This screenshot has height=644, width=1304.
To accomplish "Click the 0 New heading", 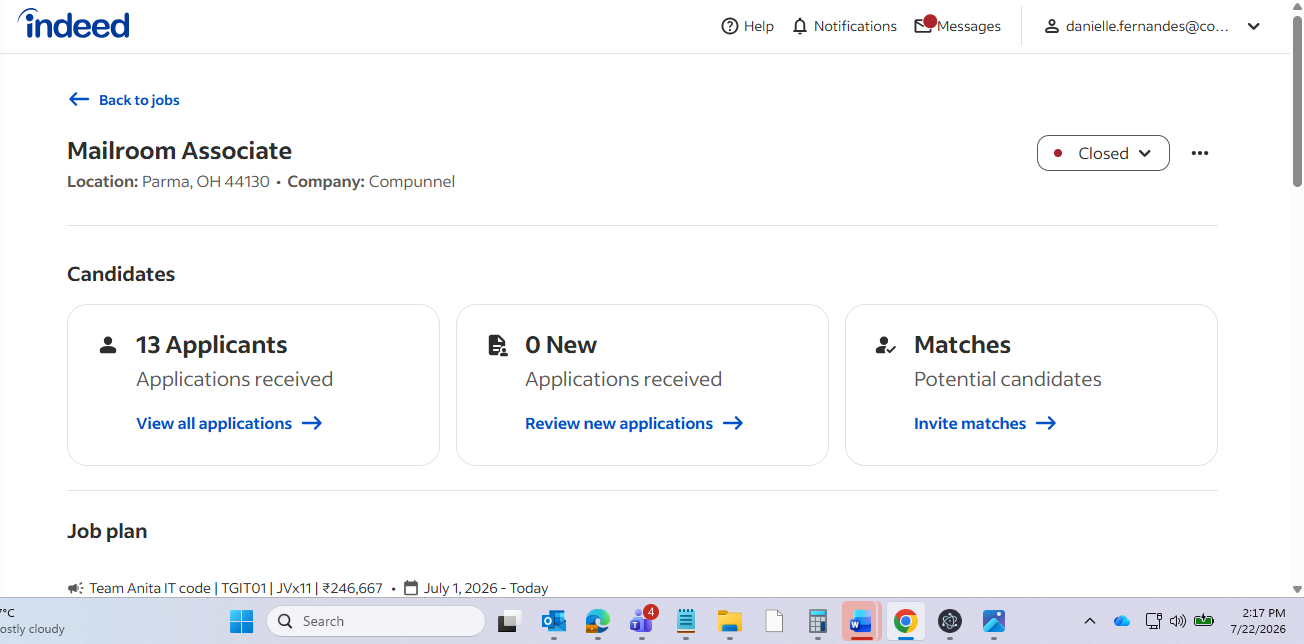I will point(561,345).
